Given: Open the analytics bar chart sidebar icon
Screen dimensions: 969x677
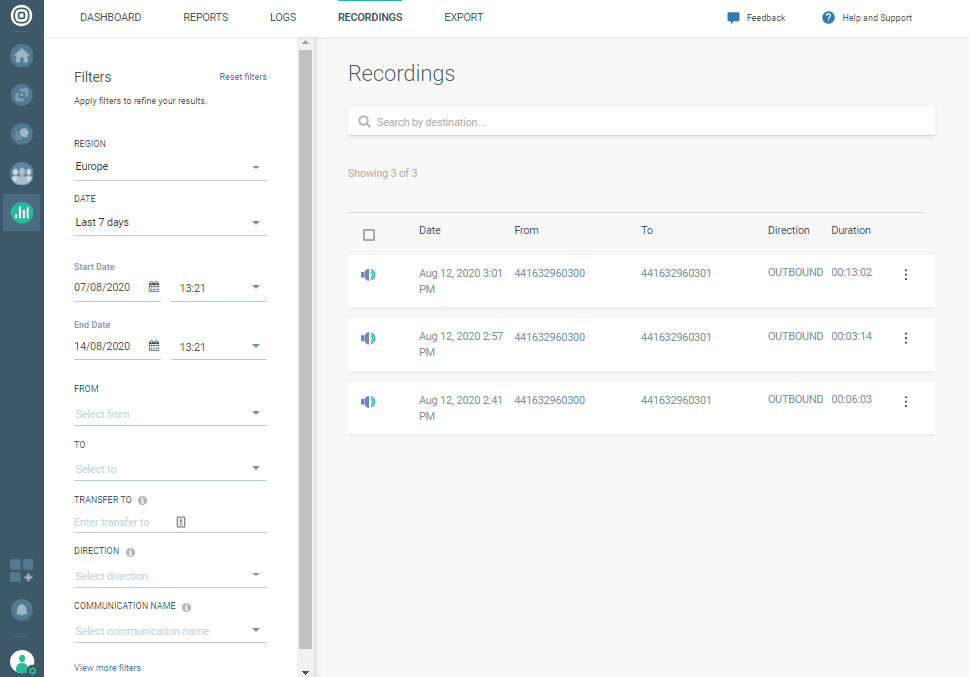Looking at the screenshot, I should pyautogui.click(x=21, y=212).
